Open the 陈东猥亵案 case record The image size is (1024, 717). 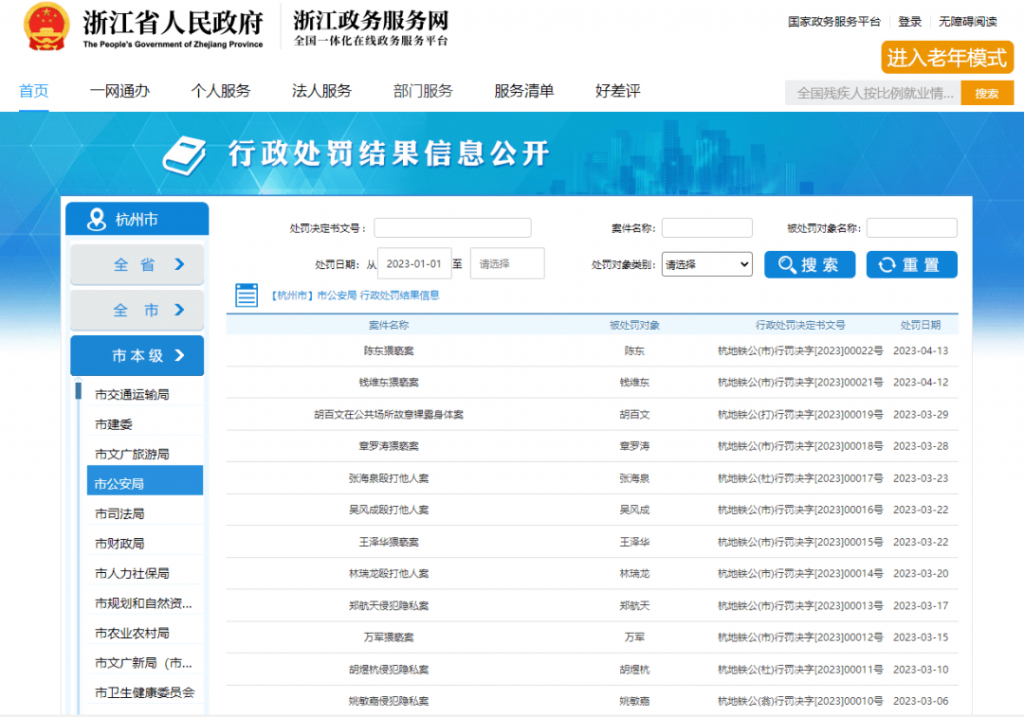click(x=388, y=351)
